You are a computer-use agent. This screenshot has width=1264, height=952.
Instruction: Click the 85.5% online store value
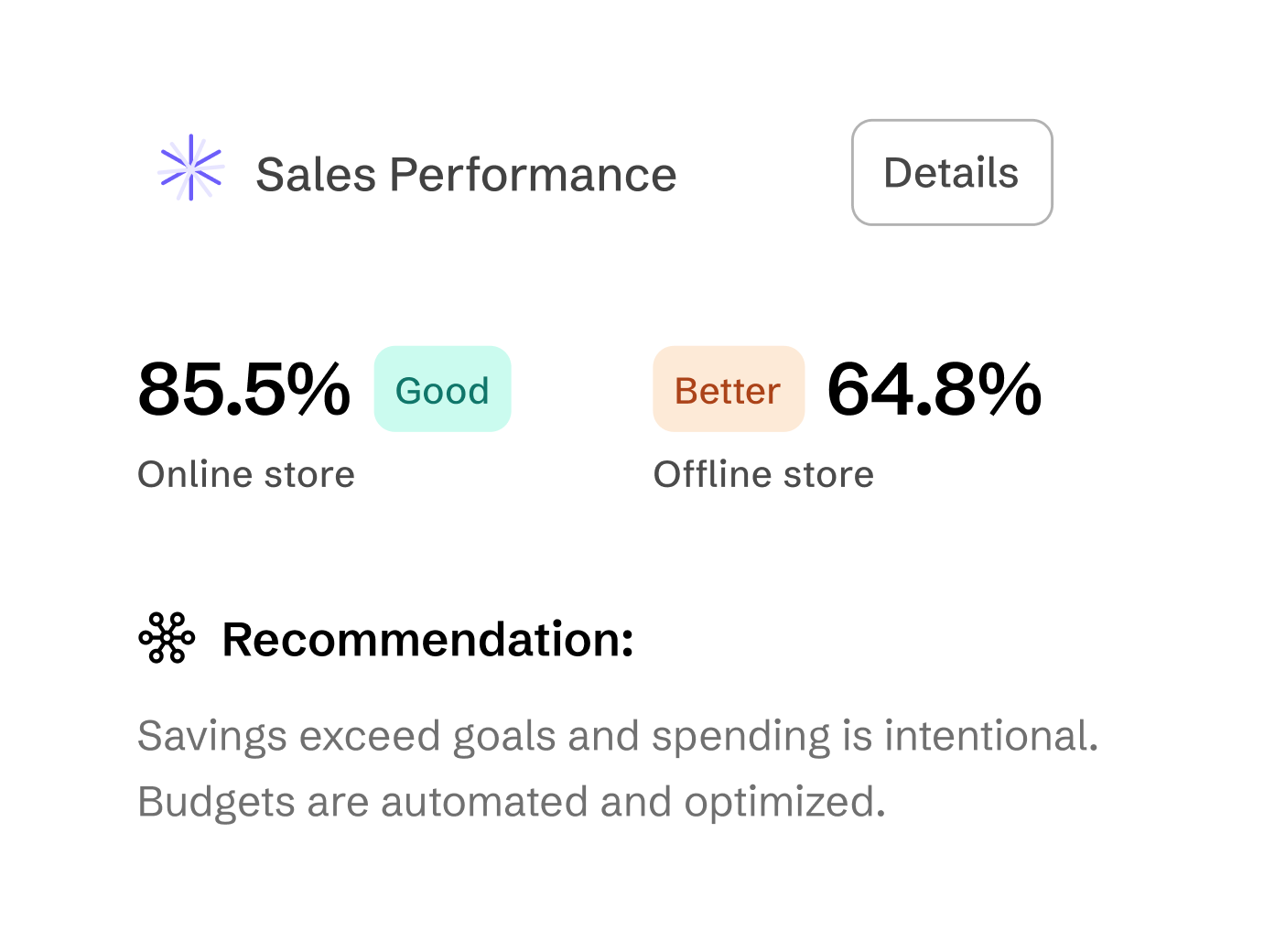point(243,389)
